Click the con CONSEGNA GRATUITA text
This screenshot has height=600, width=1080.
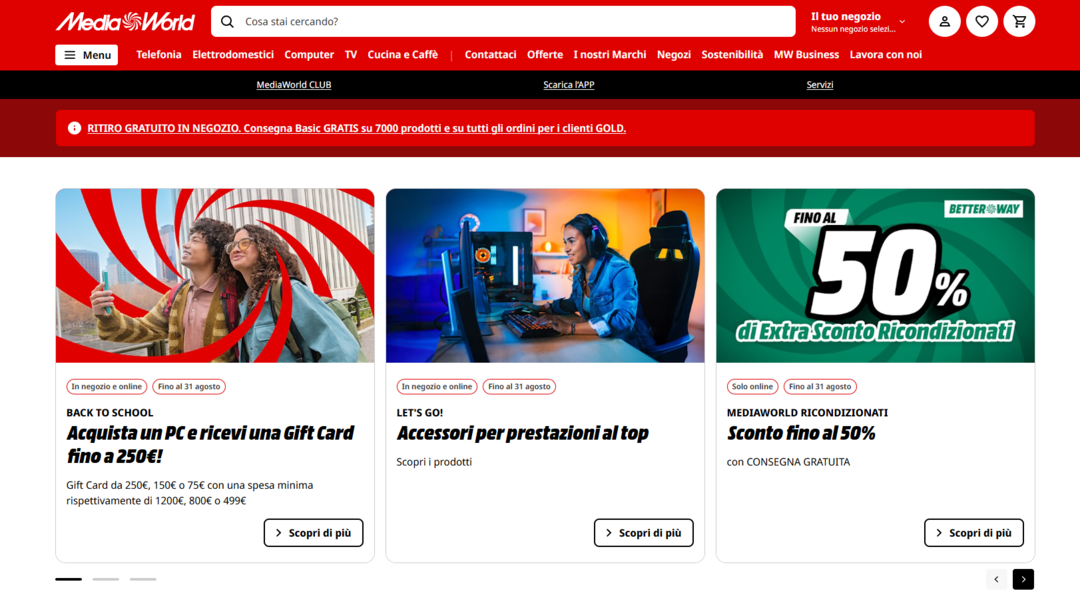tap(788, 462)
